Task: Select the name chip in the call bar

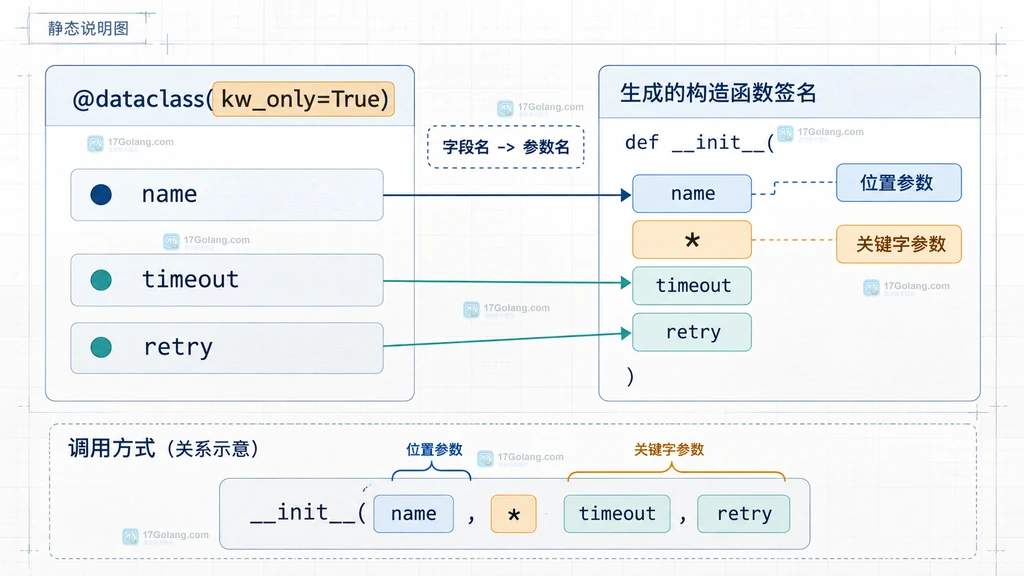Action: [x=413, y=514]
